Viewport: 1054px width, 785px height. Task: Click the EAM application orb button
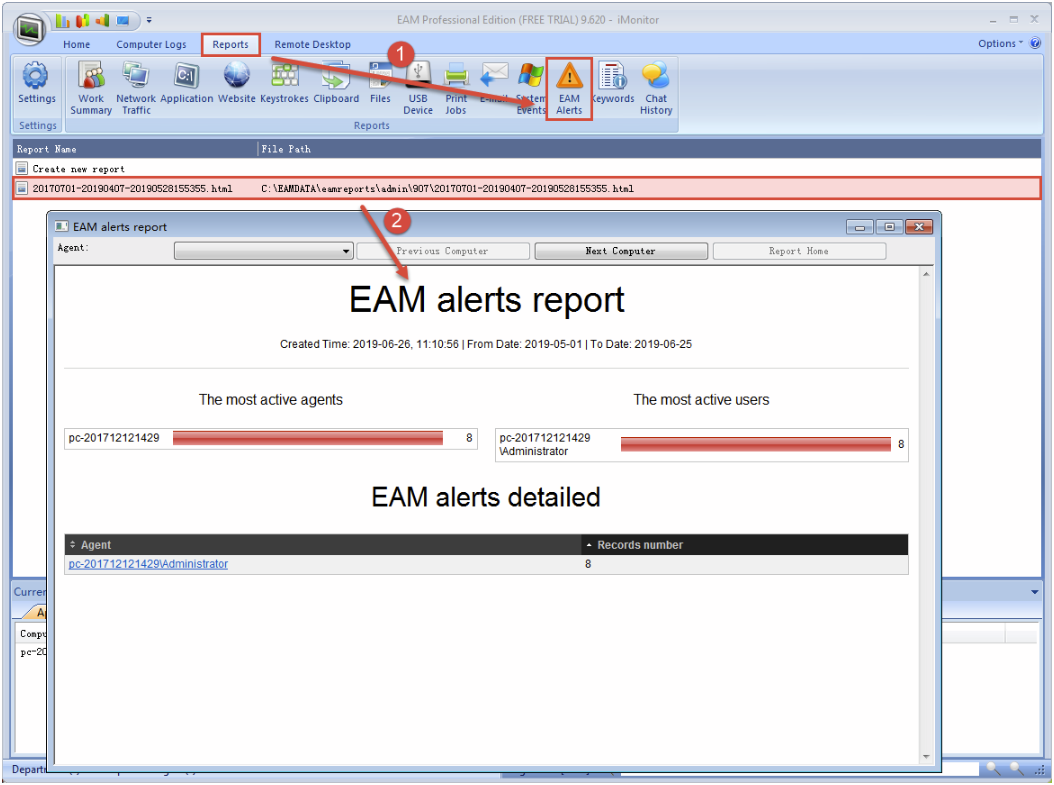pyautogui.click(x=30, y=29)
